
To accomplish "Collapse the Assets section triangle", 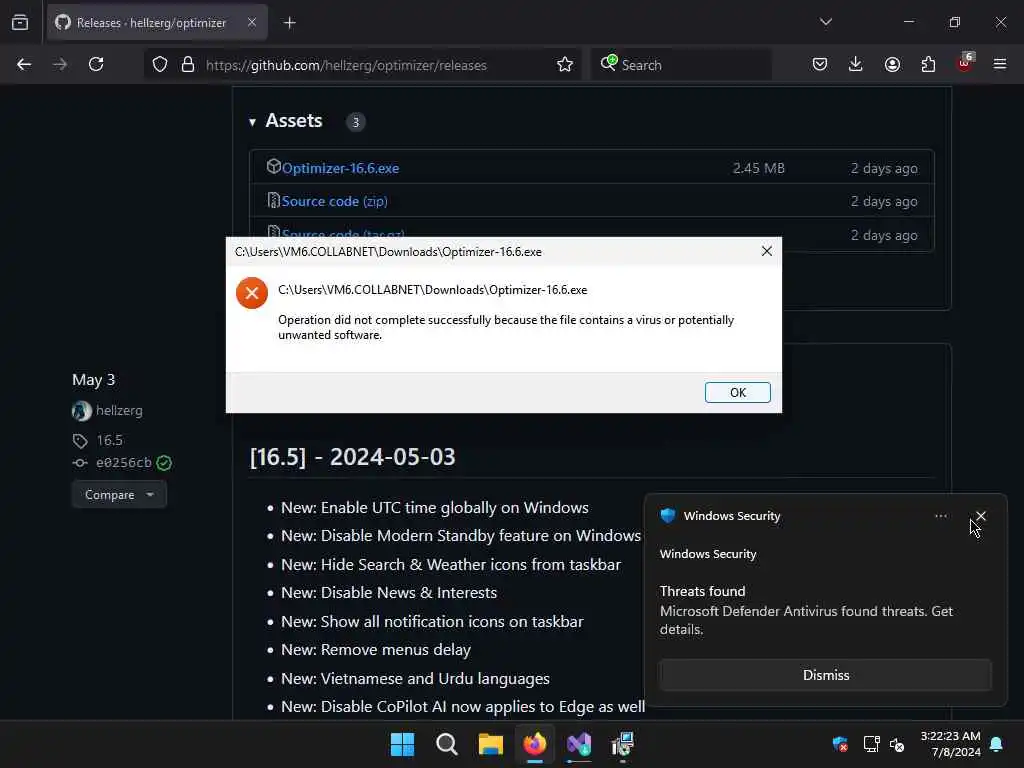I will pyautogui.click(x=252, y=121).
